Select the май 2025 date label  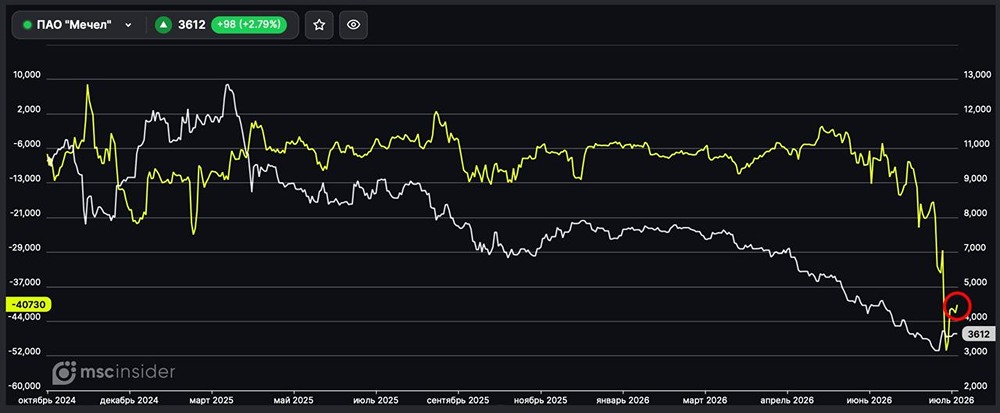(293, 400)
